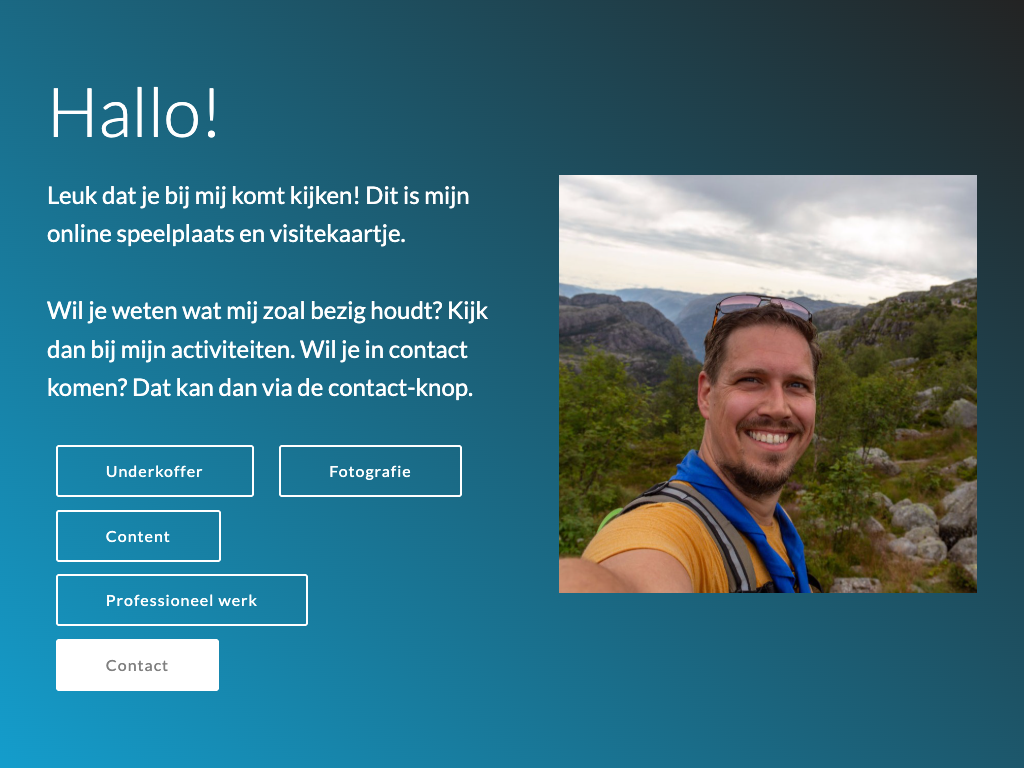Click the selfie profile photo

point(768,384)
